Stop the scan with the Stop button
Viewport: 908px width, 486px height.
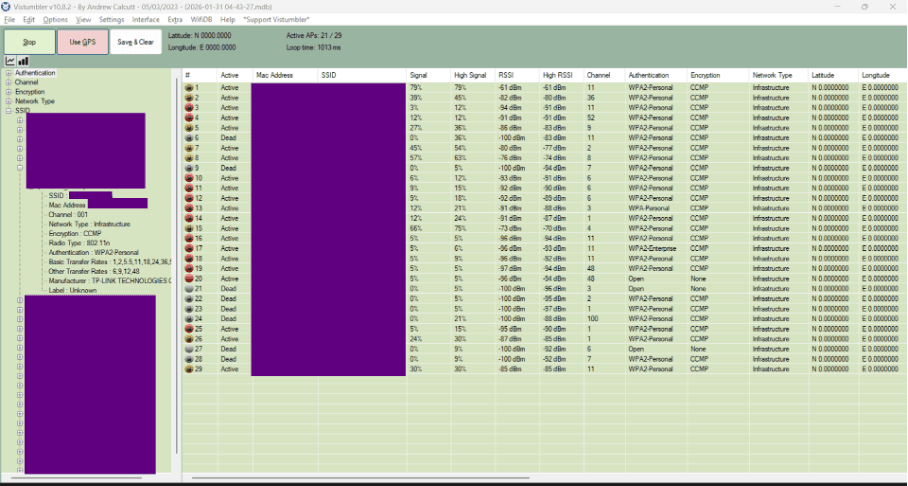(x=30, y=42)
